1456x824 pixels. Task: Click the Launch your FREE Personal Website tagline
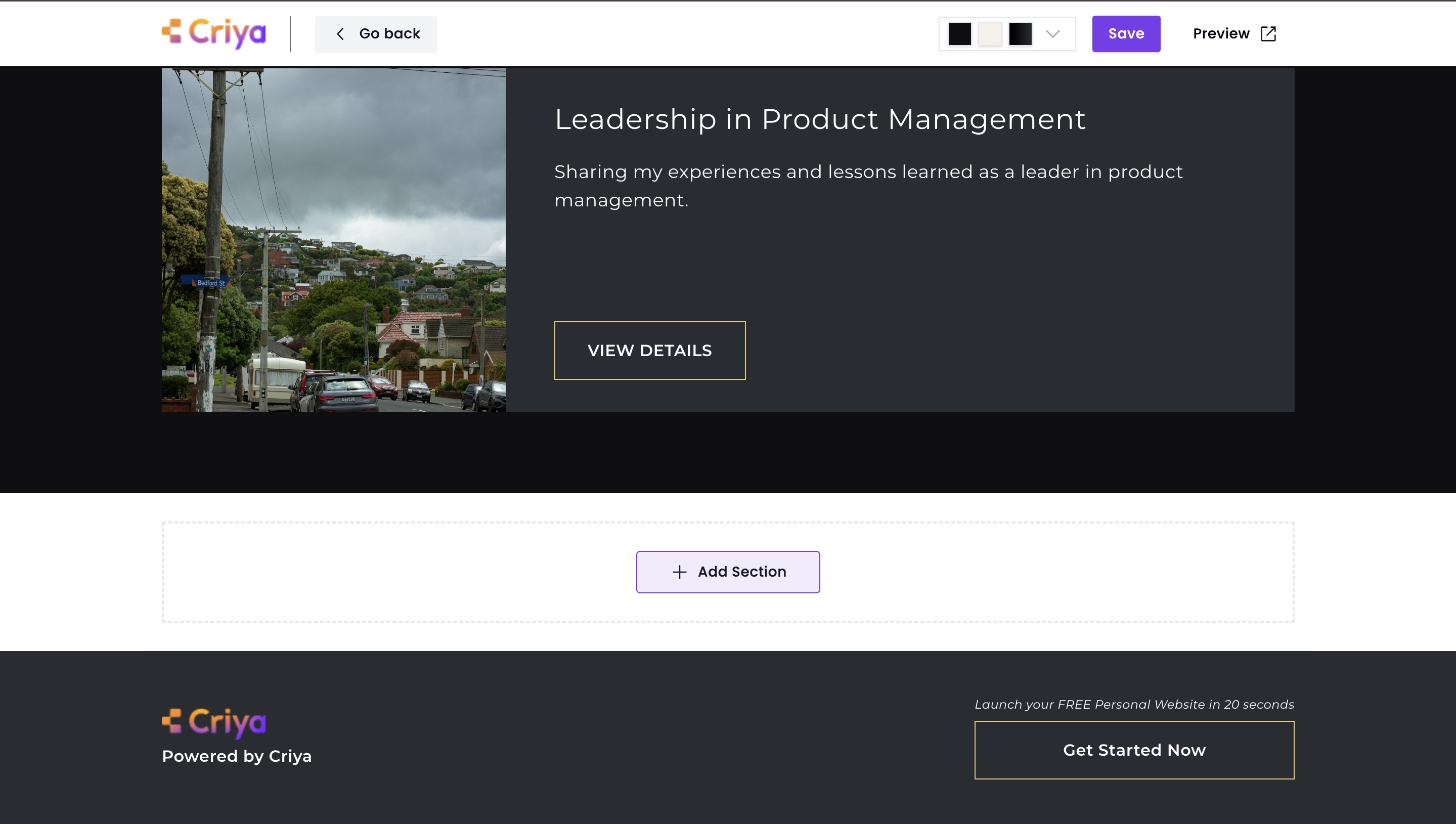pos(1133,705)
